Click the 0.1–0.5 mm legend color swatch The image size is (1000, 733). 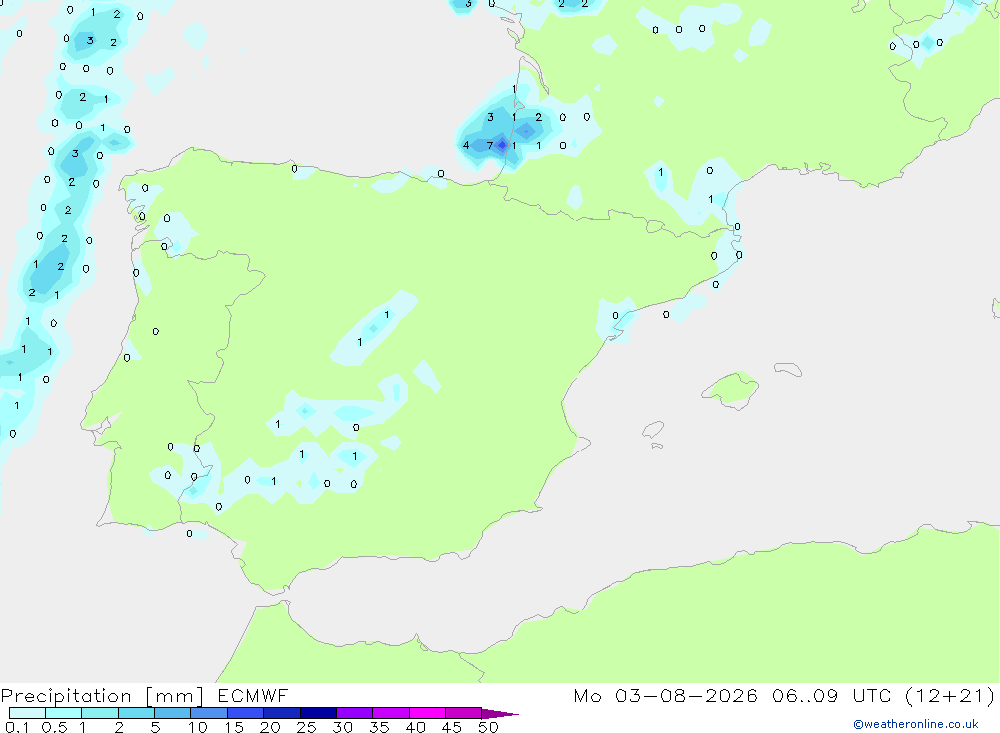coord(27,713)
